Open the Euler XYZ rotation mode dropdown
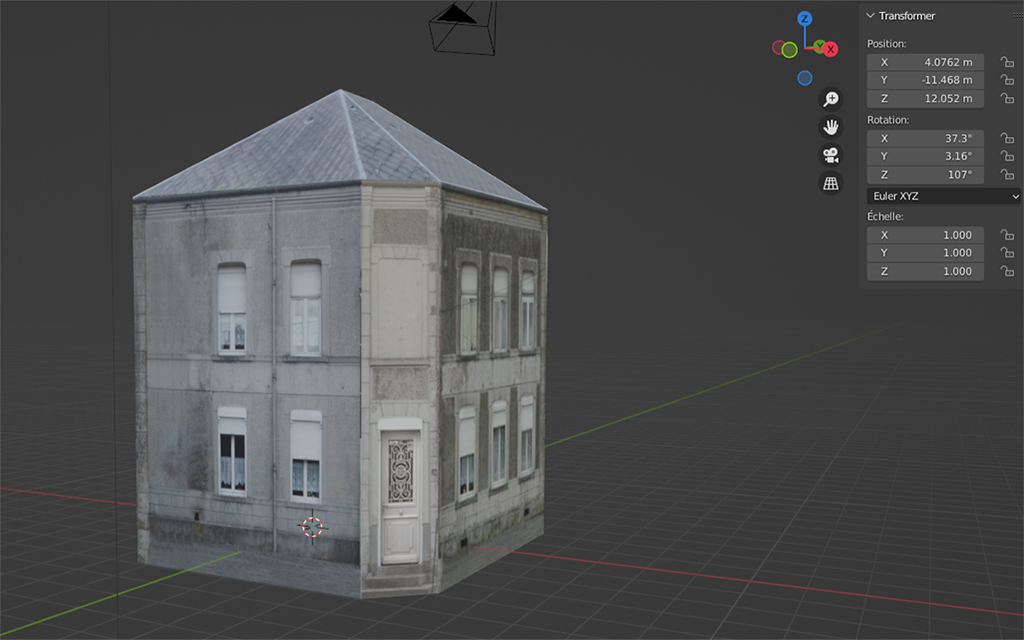 coord(943,196)
